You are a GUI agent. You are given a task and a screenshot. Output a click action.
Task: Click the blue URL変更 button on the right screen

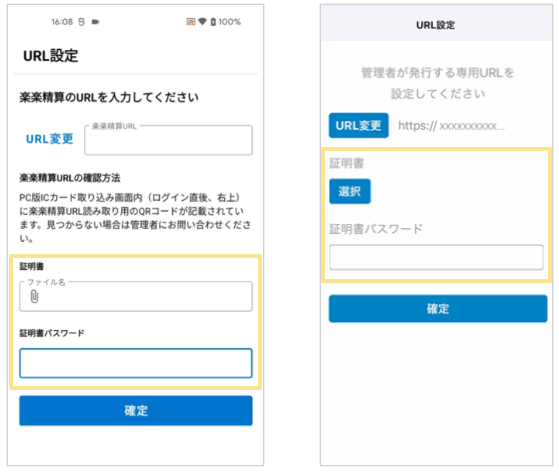pyautogui.click(x=359, y=125)
